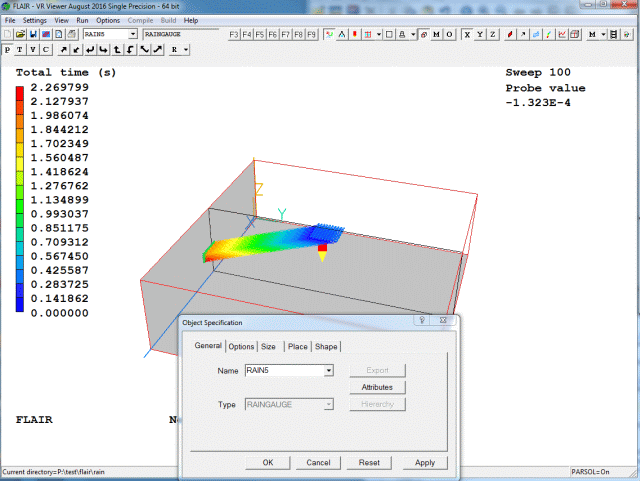Switch to the Place tab

point(297,346)
